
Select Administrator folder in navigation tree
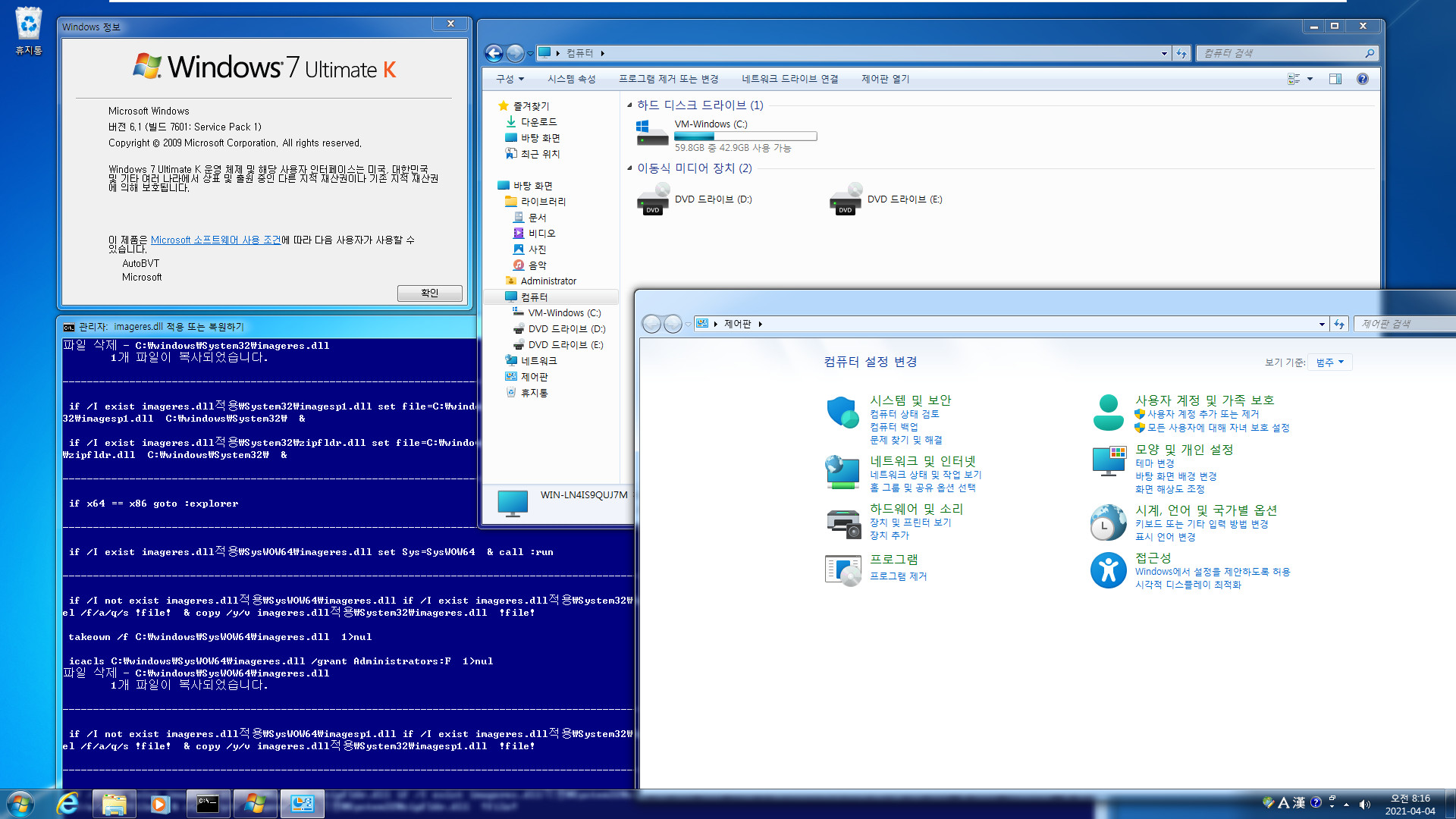(541, 281)
